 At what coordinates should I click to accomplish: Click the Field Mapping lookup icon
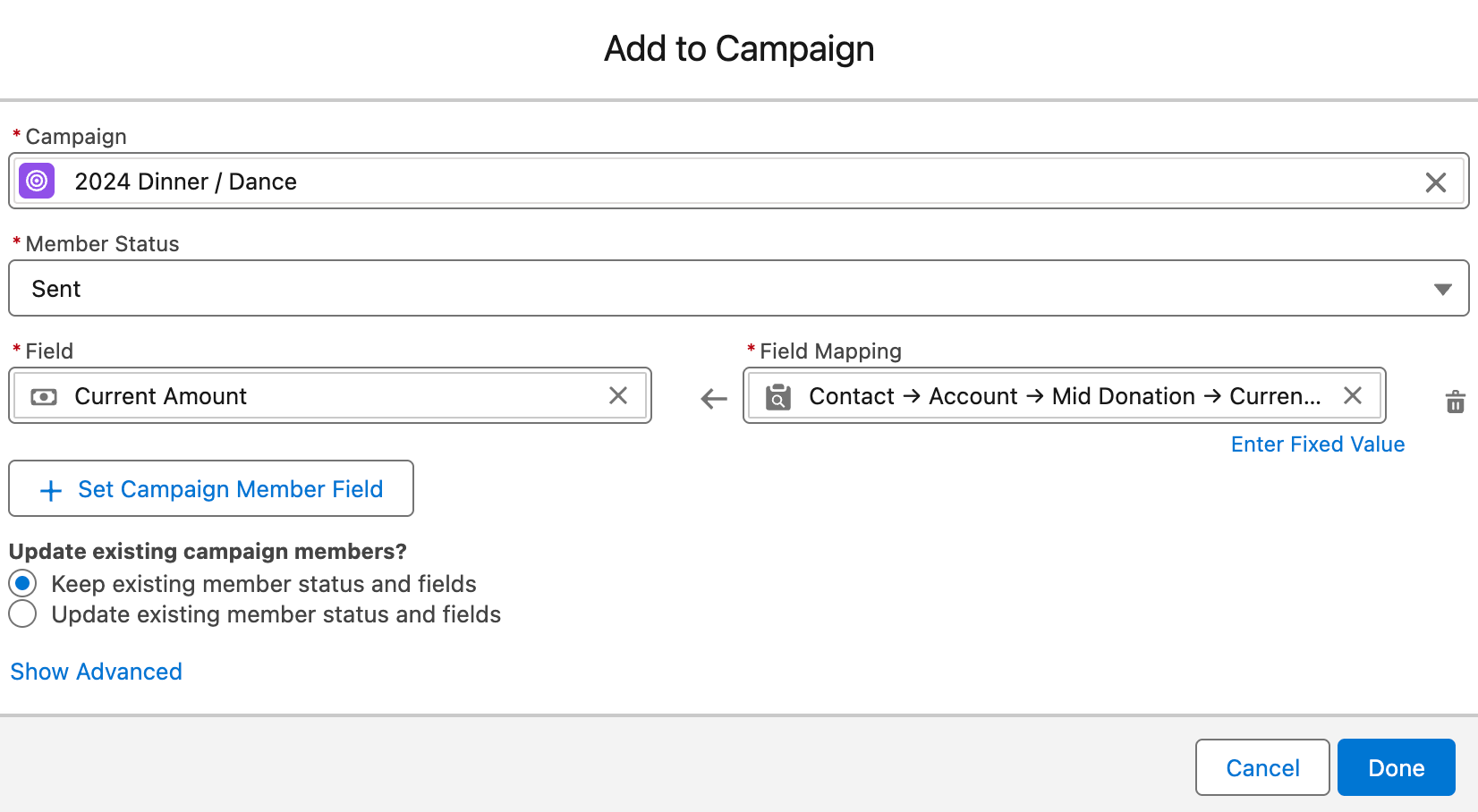(x=778, y=396)
